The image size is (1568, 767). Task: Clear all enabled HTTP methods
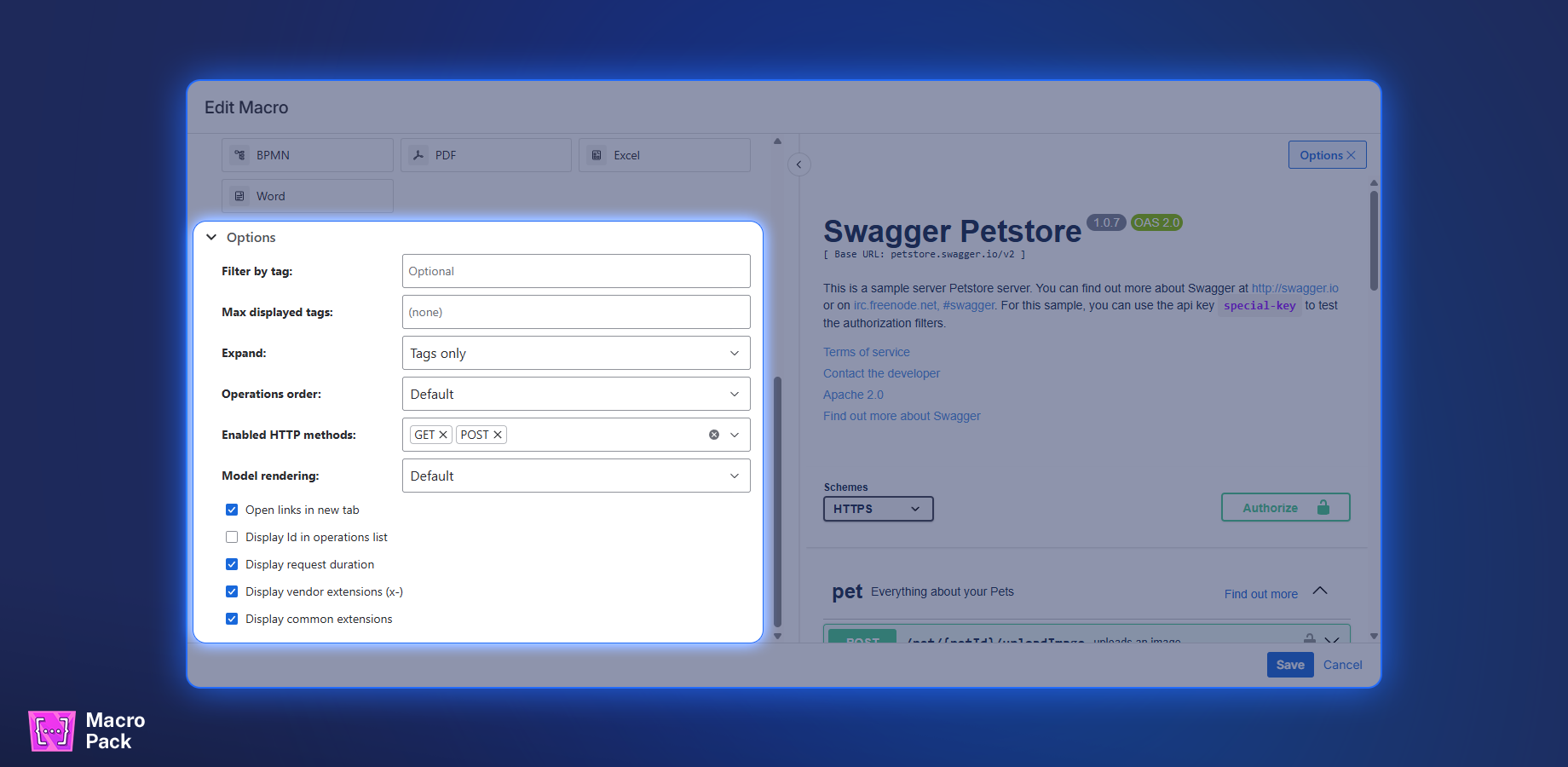click(714, 435)
